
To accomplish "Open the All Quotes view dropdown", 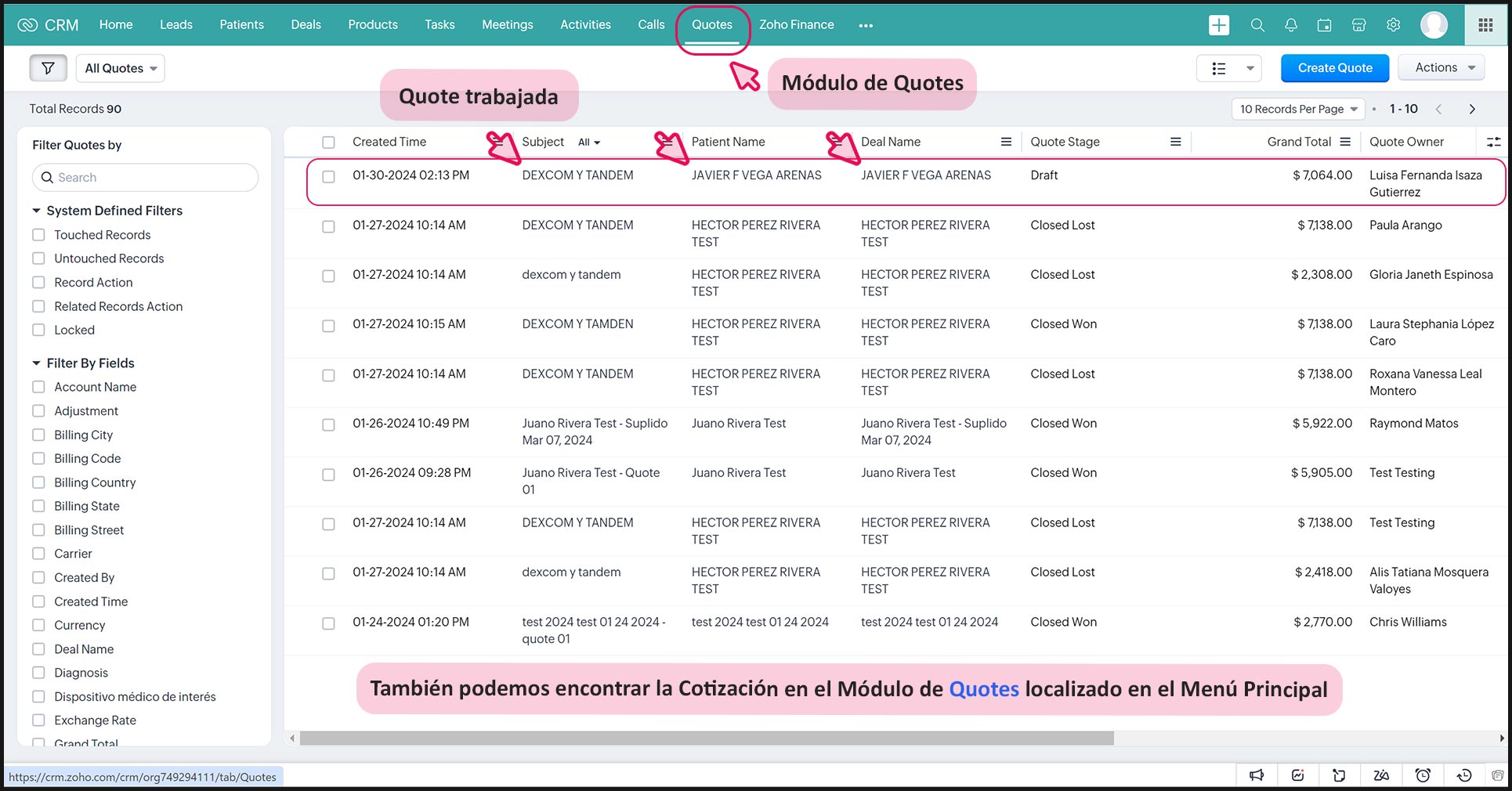I will click(x=121, y=68).
